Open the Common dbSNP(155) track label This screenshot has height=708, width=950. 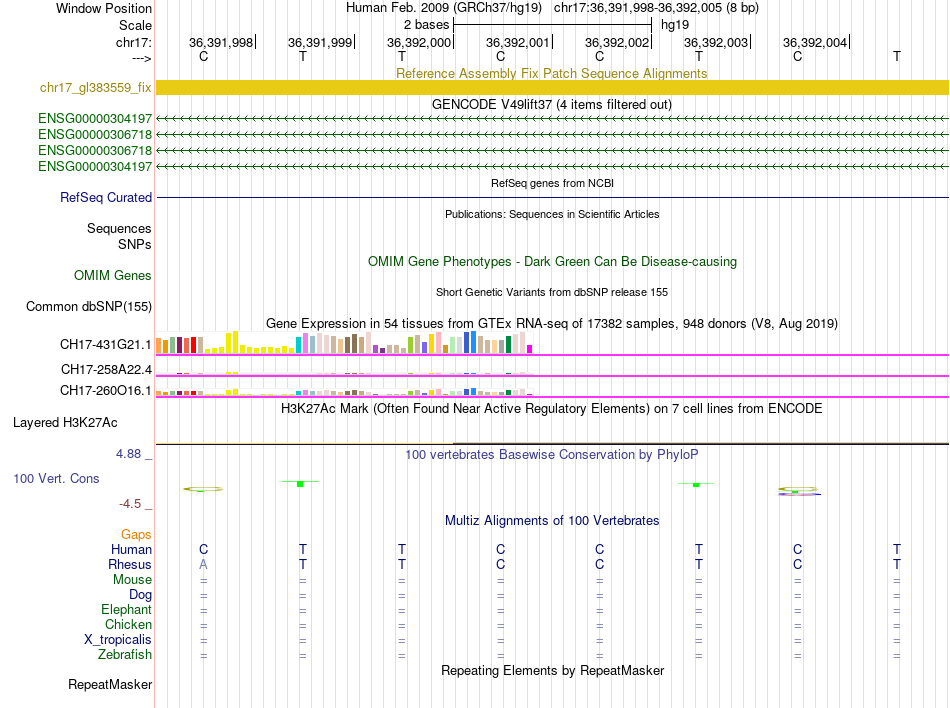89,306
